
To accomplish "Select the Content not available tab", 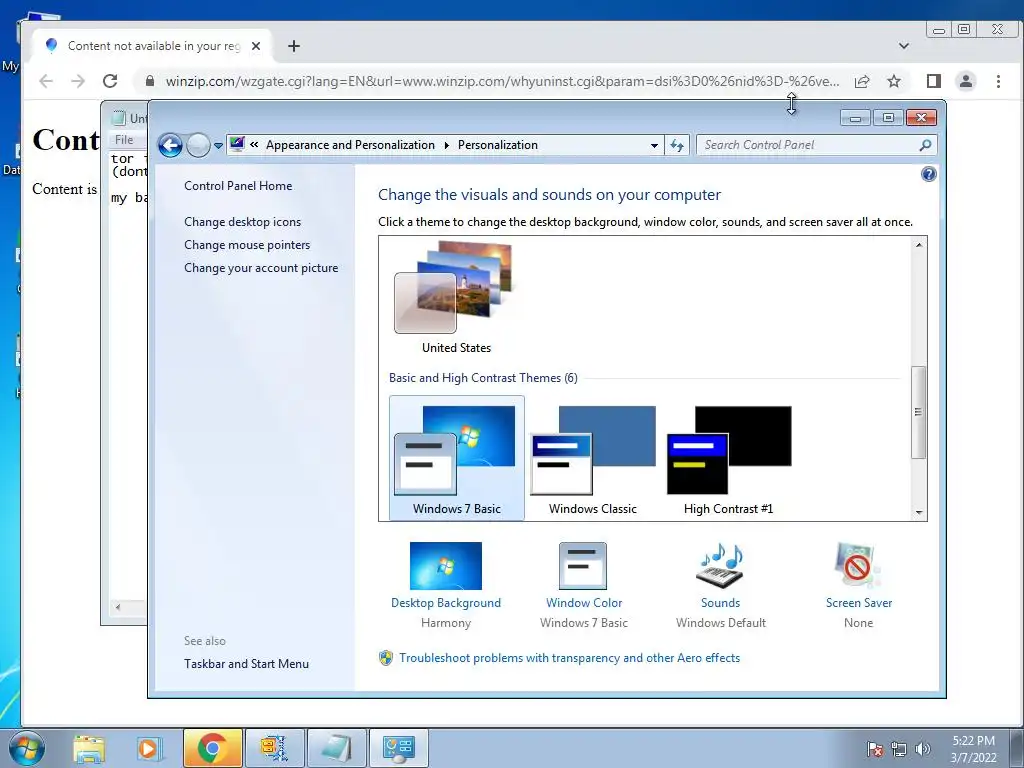I will click(x=152, y=46).
